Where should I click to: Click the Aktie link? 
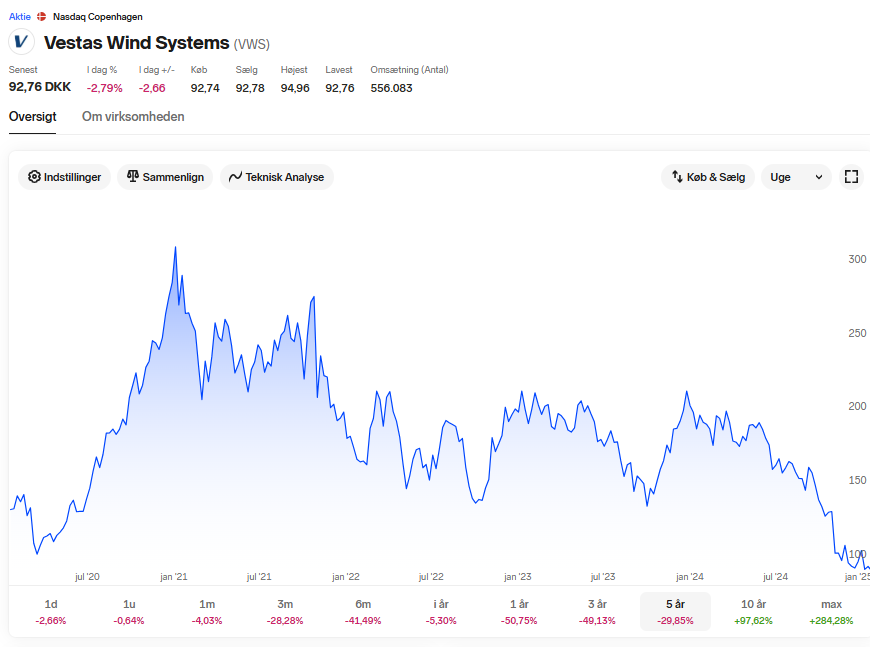tap(19, 17)
